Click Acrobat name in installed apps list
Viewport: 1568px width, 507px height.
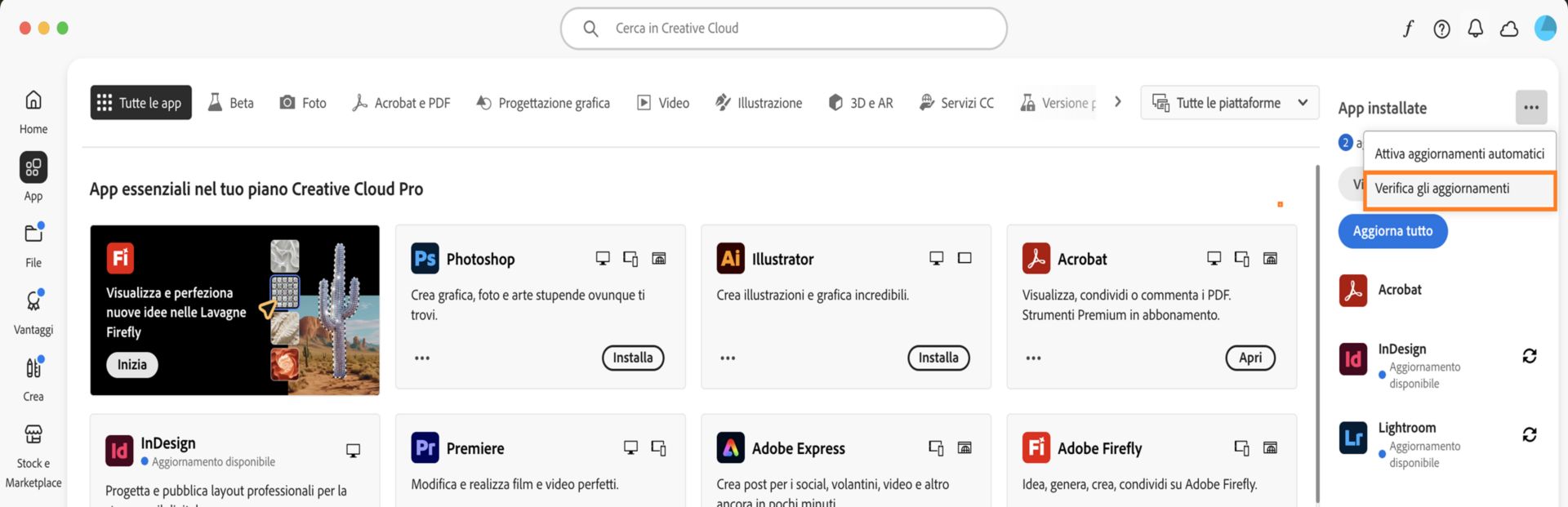click(1400, 290)
